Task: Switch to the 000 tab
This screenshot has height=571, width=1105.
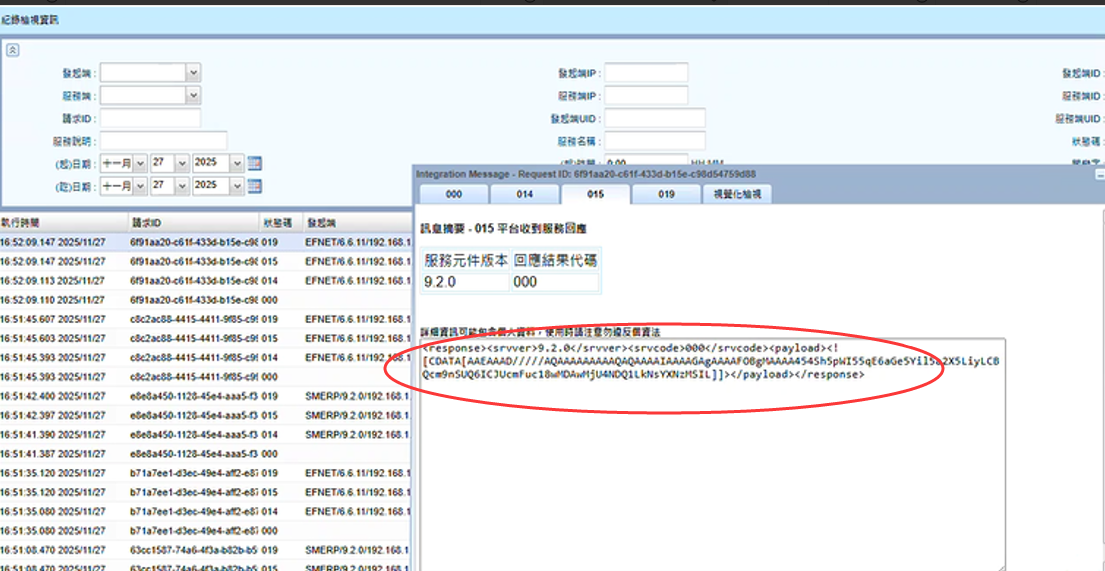Action: (453, 195)
